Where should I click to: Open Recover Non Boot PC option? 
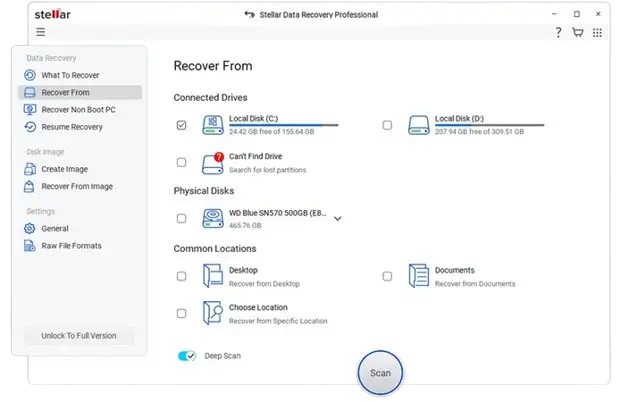[x=80, y=109]
